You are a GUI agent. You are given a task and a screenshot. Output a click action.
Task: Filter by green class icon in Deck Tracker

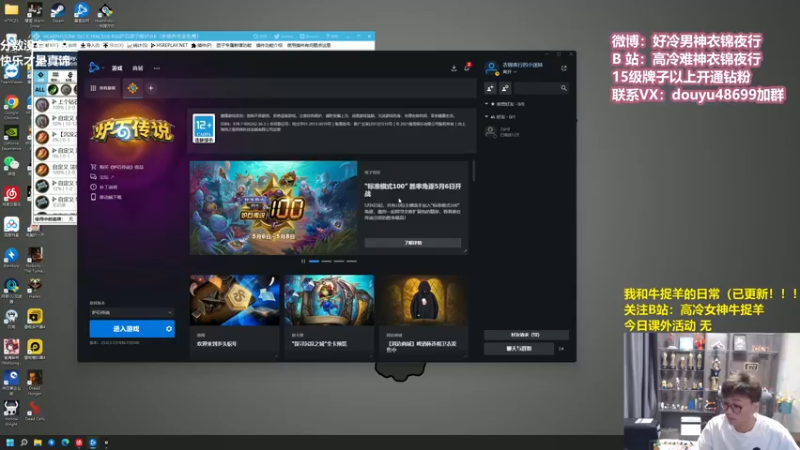[x=53, y=89]
